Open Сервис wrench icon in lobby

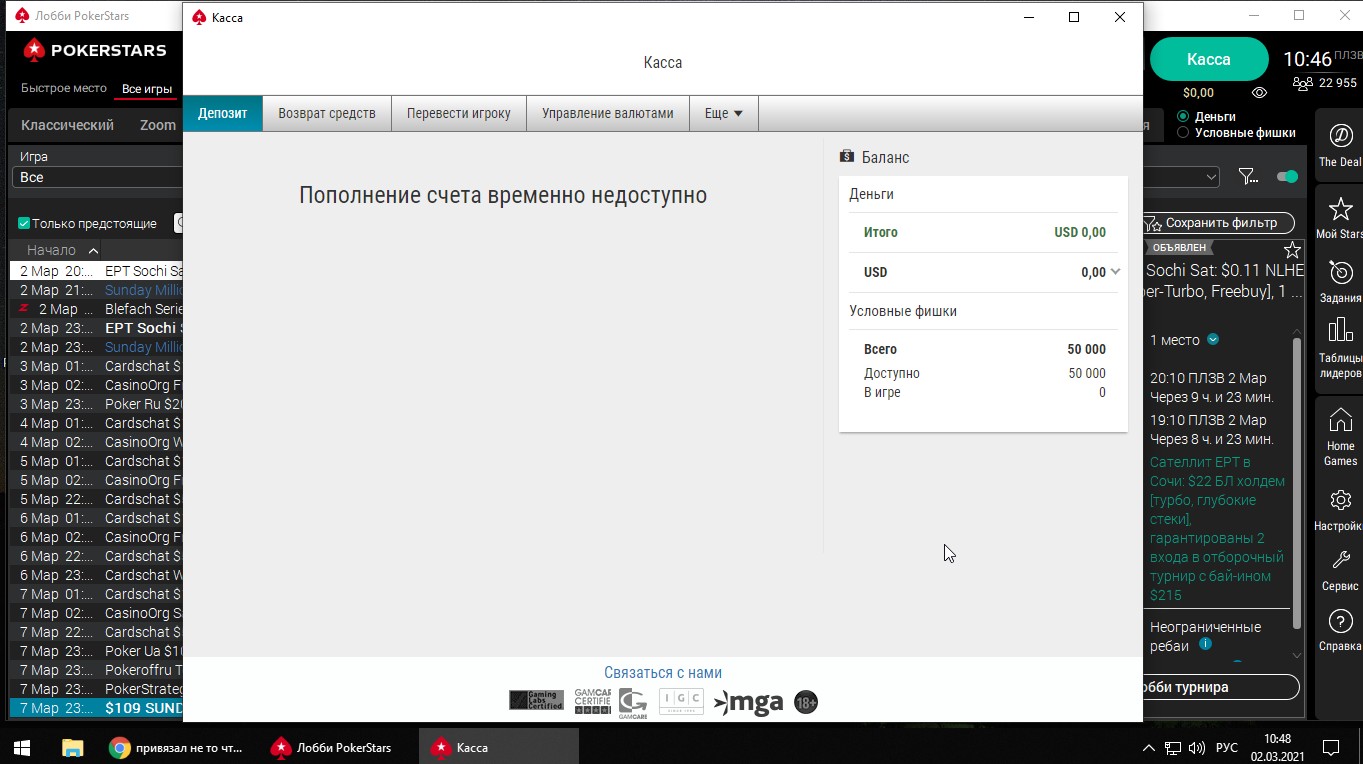pyautogui.click(x=1340, y=560)
